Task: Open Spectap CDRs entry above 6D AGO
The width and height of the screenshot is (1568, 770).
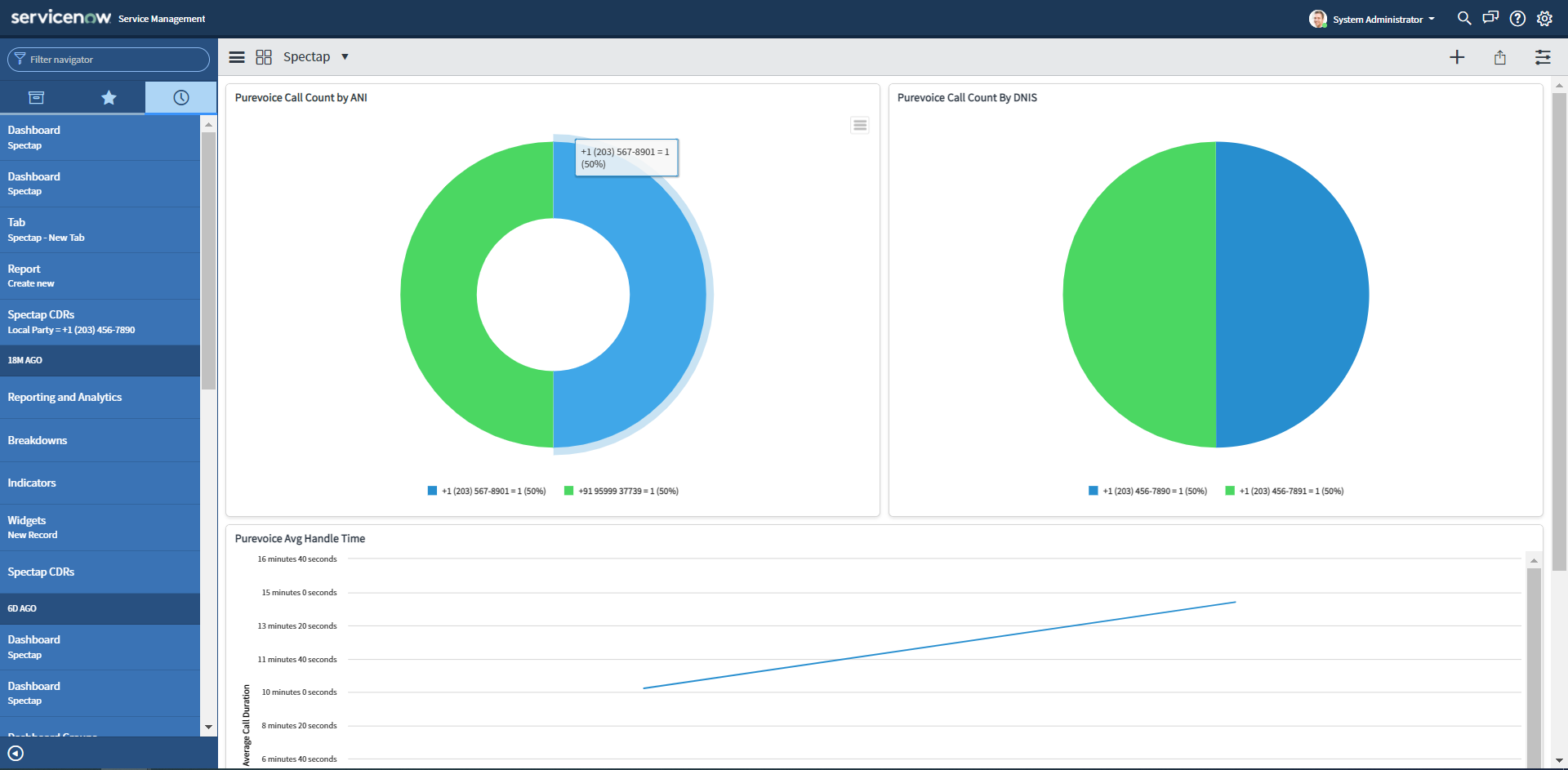Action: point(100,572)
